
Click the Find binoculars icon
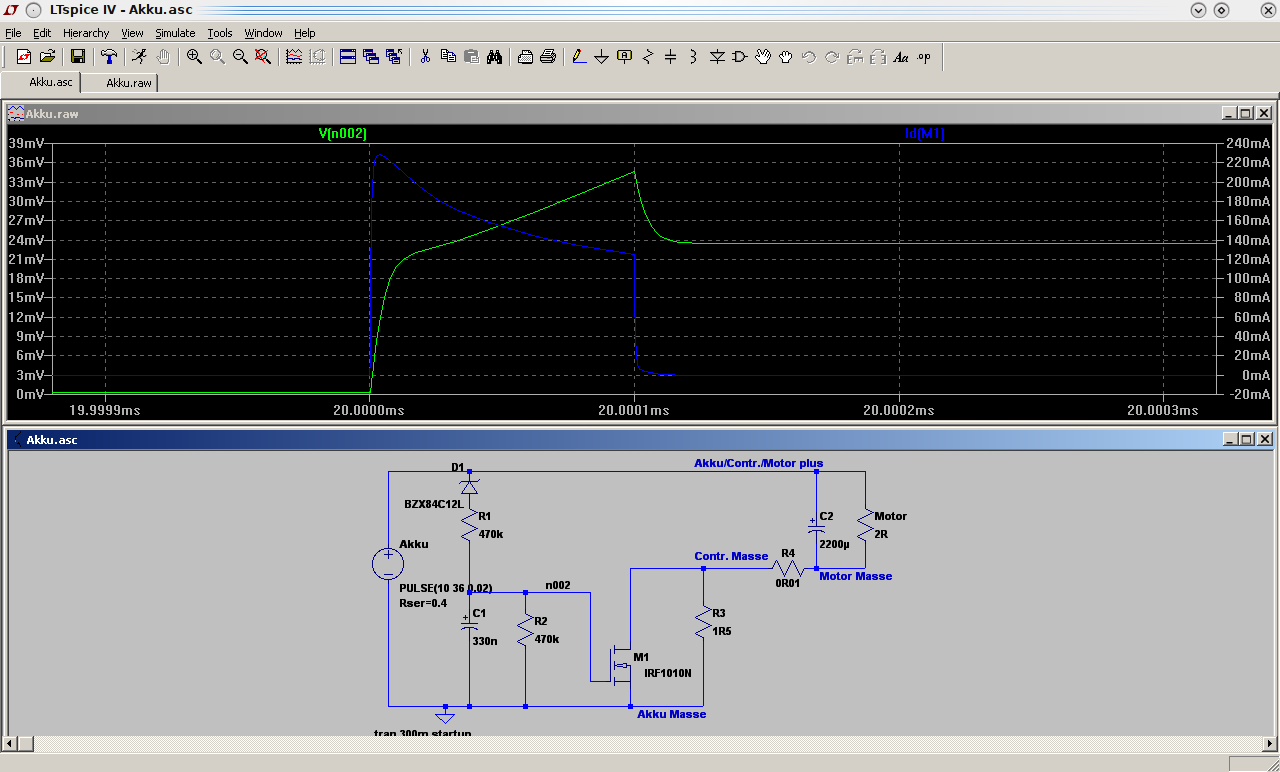click(x=494, y=57)
